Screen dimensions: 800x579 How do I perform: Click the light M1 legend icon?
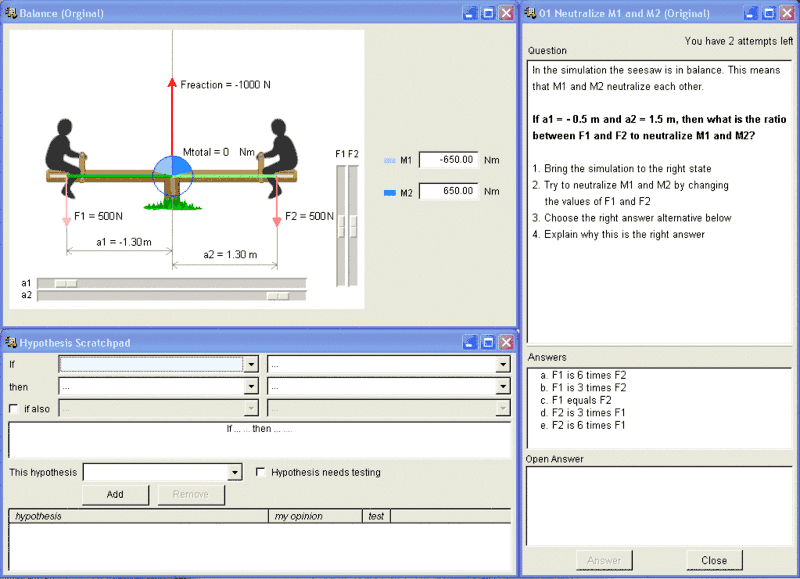[x=390, y=160]
